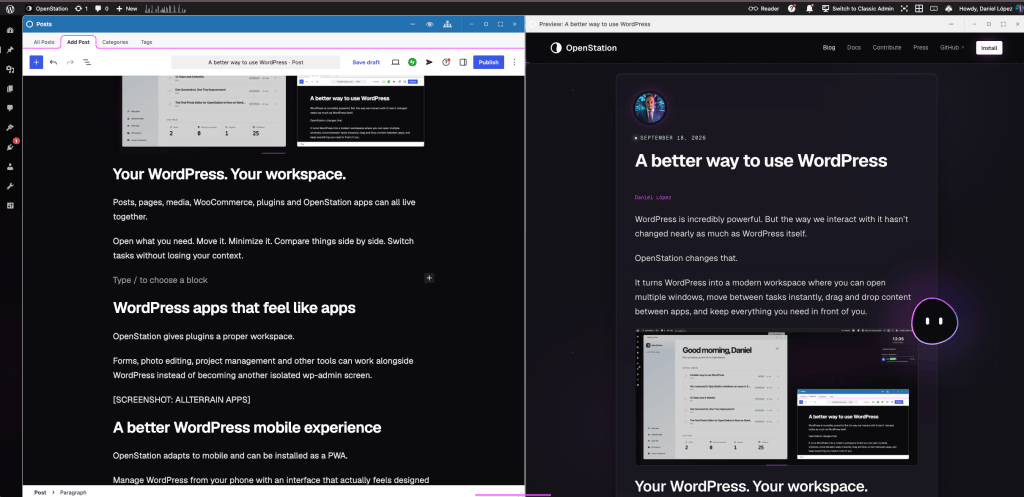Open the OpenStation site menu in admin bar

pos(46,8)
